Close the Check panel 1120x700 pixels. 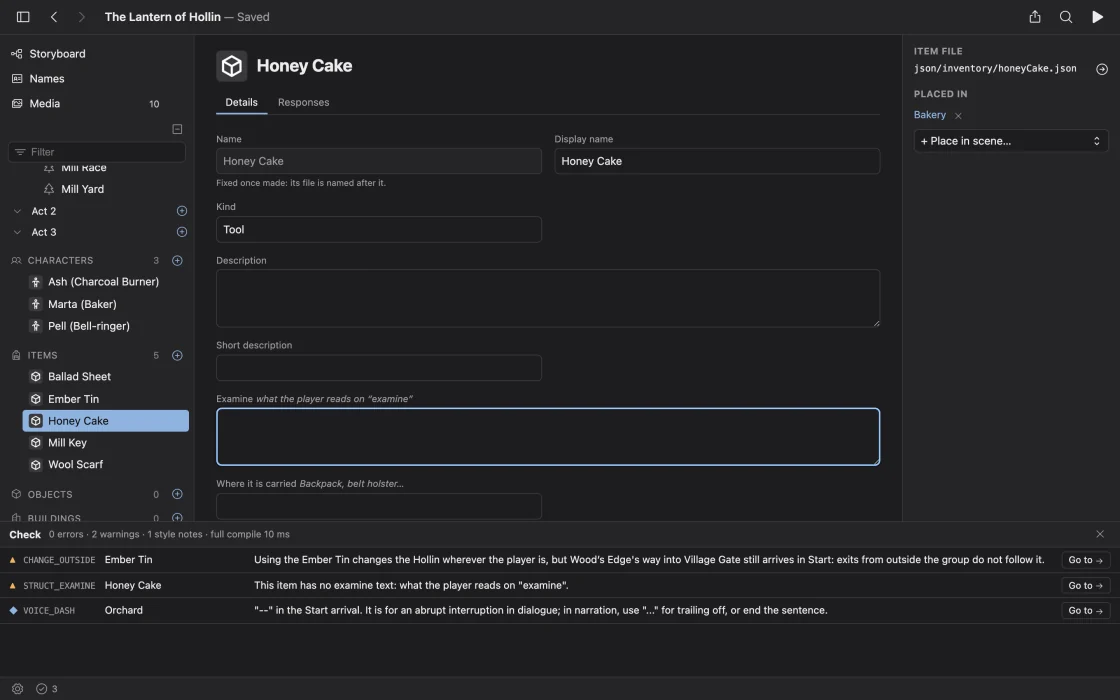point(1100,534)
